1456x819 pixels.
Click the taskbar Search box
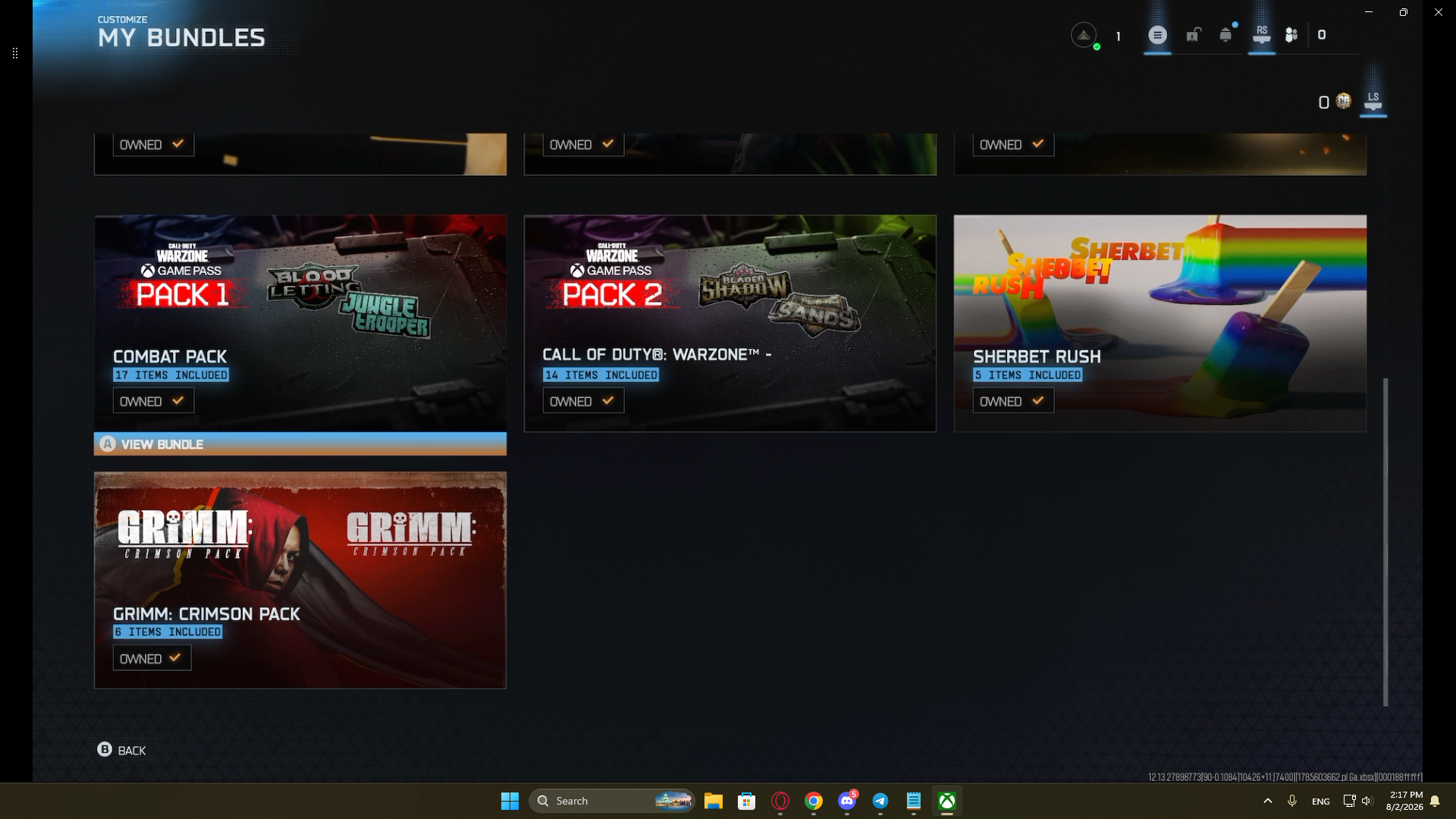click(x=611, y=801)
